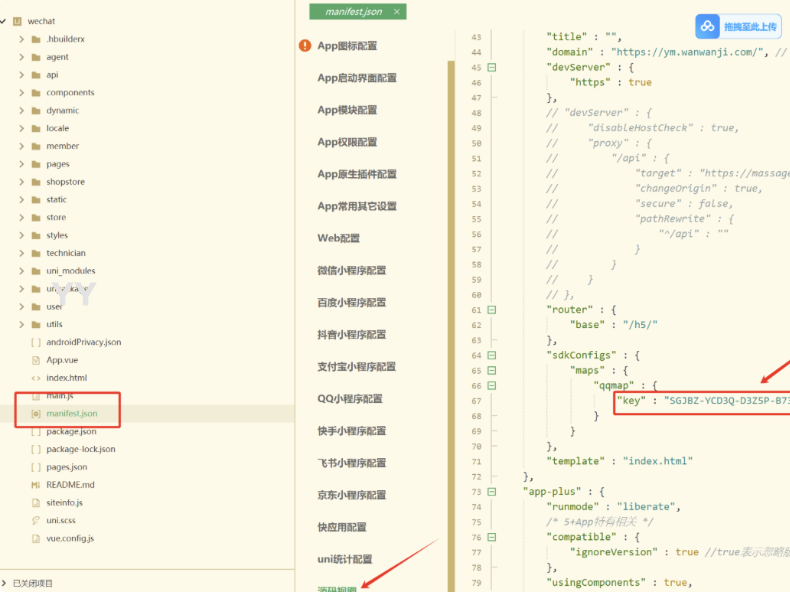The height and width of the screenshot is (592, 790).
Task: Click the App.vue file icon
Action: [x=36, y=360]
